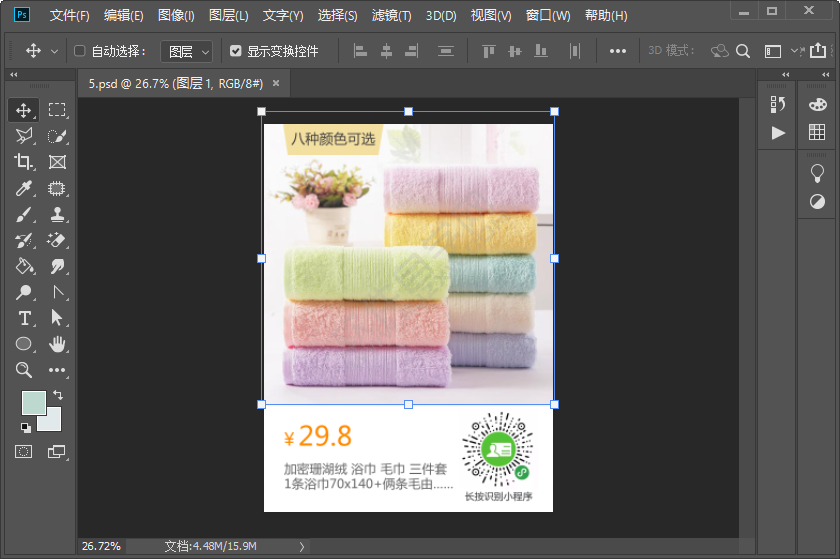Align horizontal centers in options bar
840x559 pixels.
coord(386,51)
